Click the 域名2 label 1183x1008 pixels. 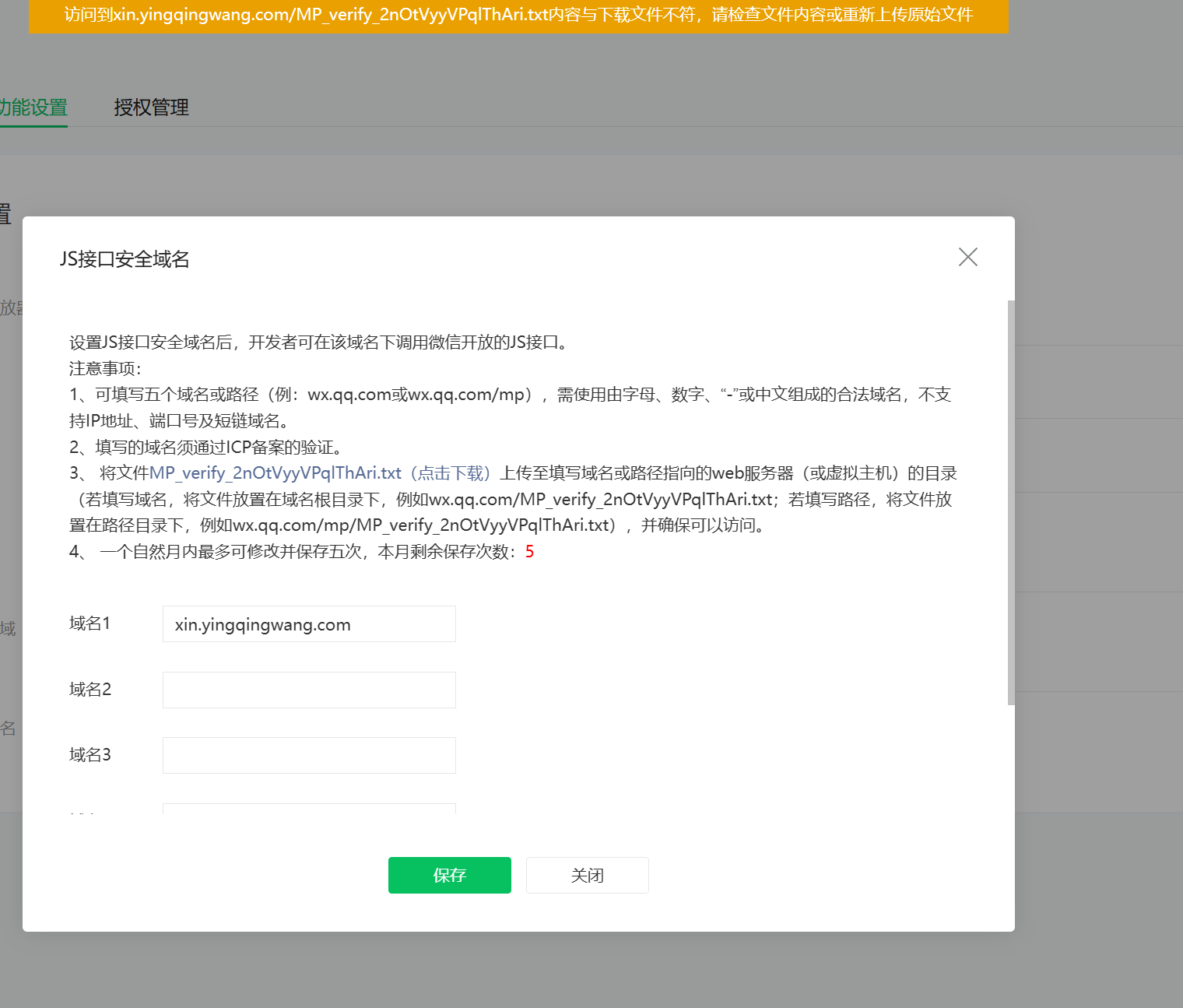point(90,690)
